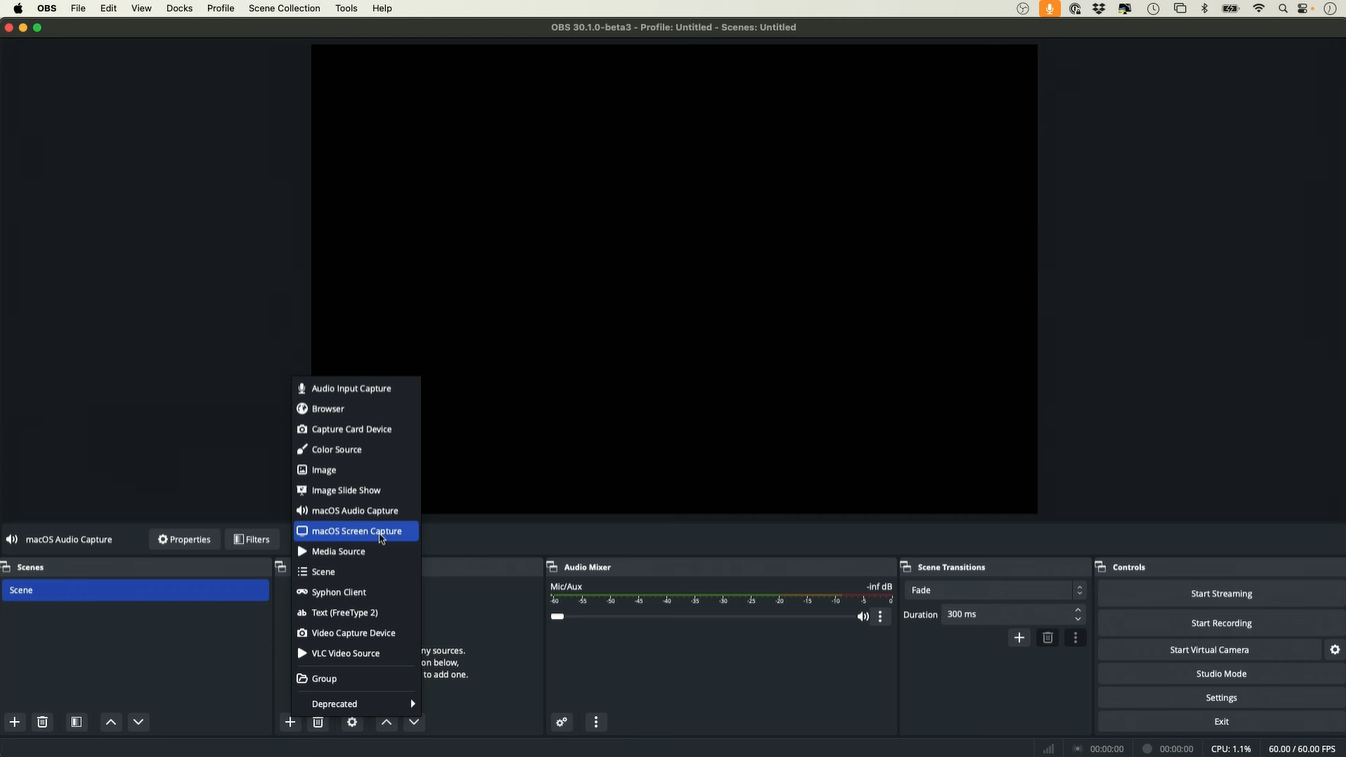Select Color Source entry

(x=356, y=450)
